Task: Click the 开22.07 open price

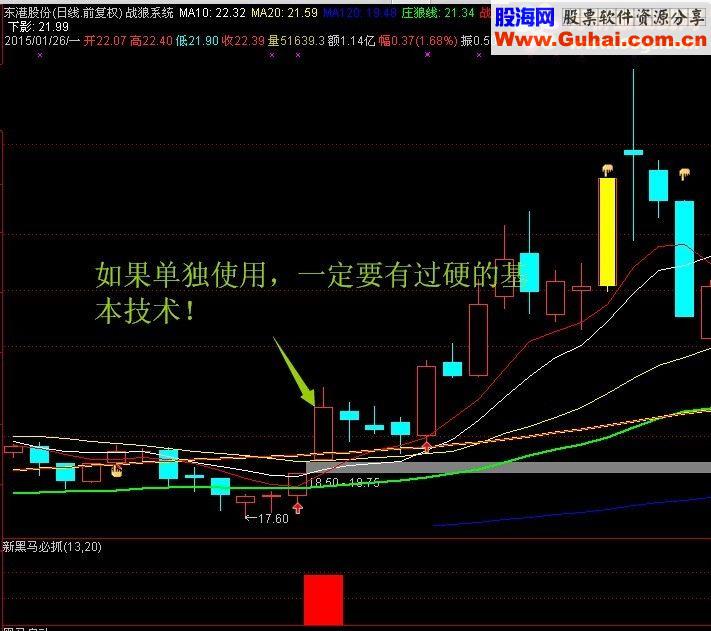Action: coord(105,41)
